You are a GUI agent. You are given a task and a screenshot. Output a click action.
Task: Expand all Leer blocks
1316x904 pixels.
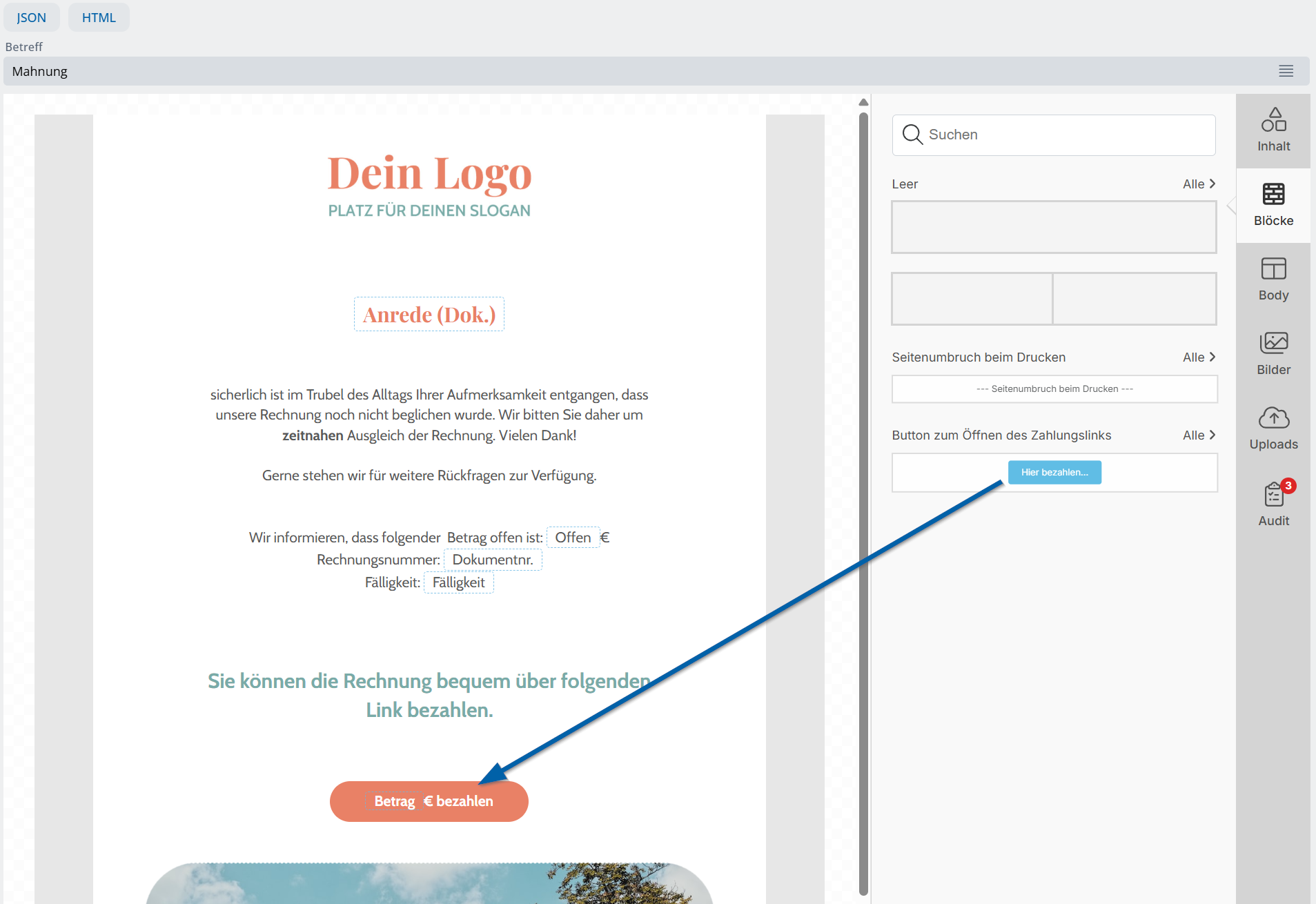(x=1199, y=184)
